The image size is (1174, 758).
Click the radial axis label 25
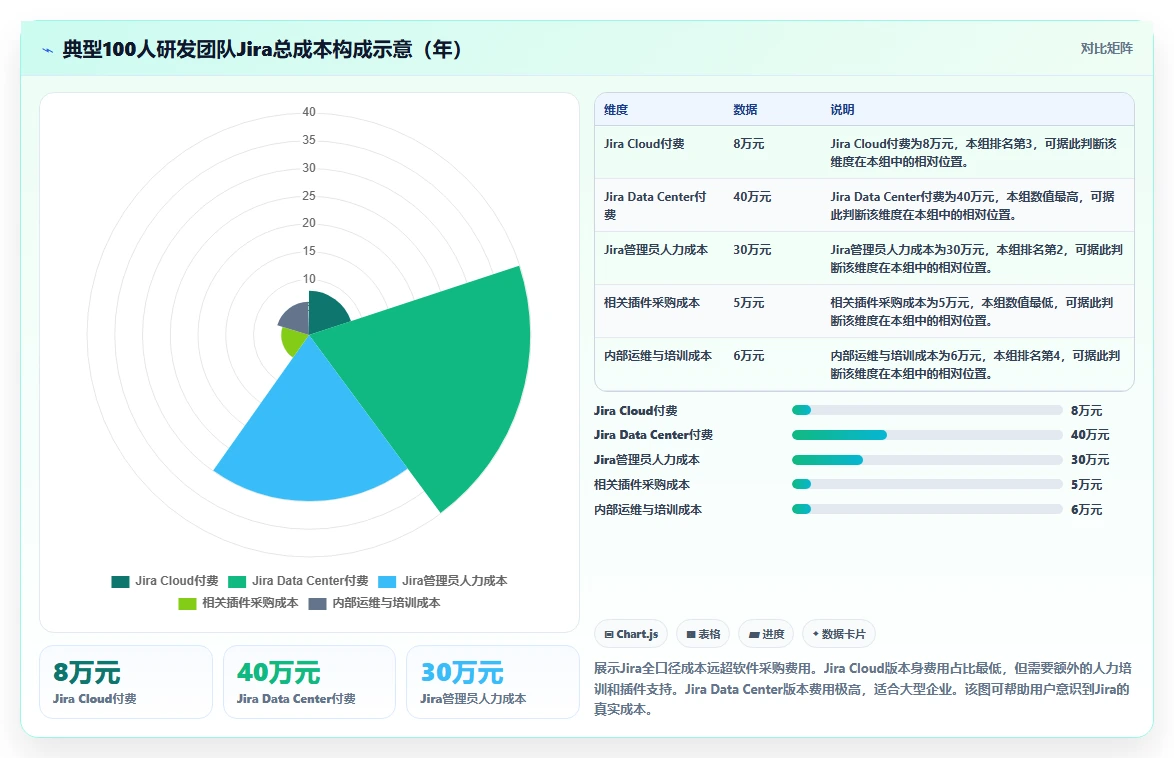pos(309,196)
